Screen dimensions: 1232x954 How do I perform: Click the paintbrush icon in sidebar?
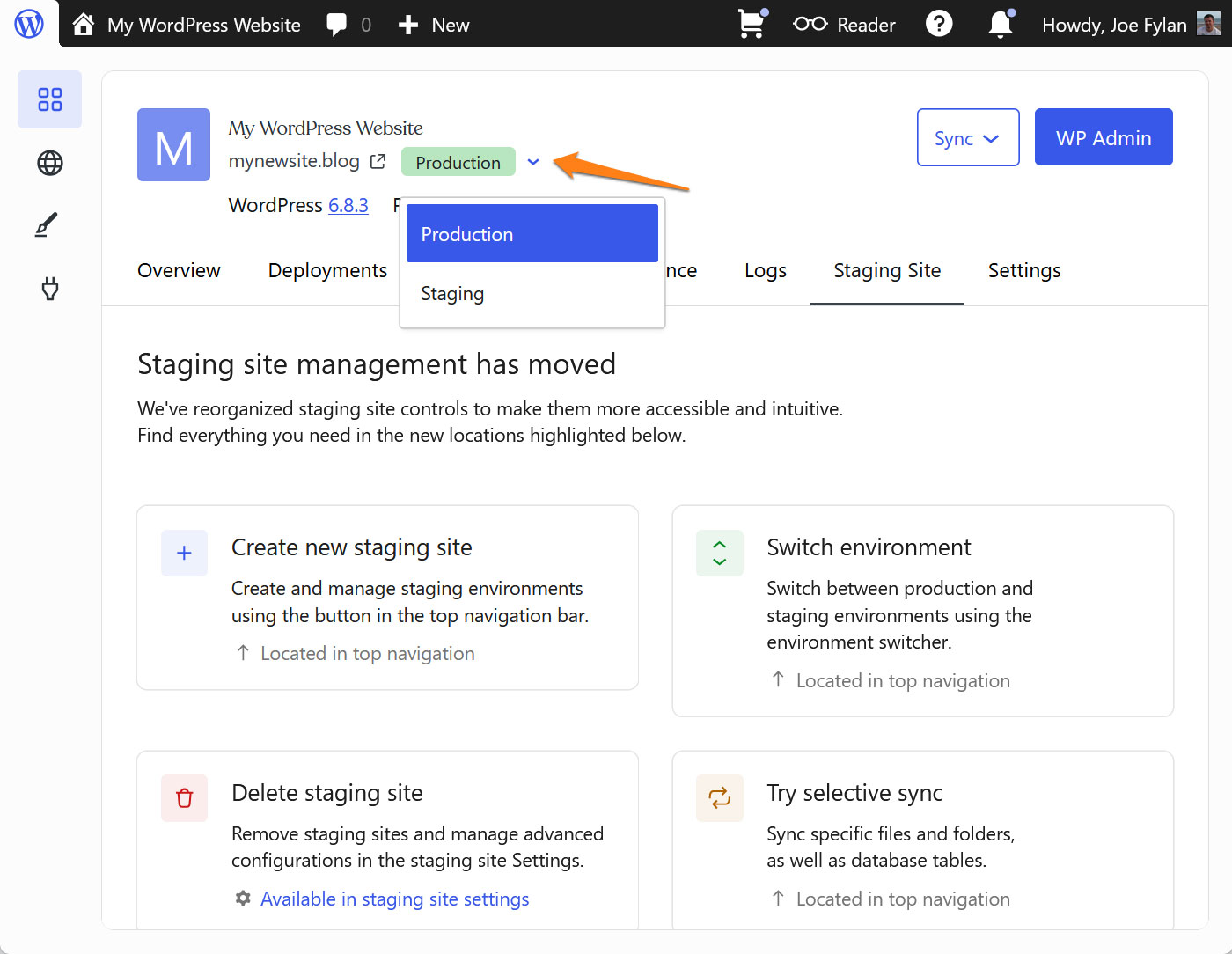tap(47, 225)
